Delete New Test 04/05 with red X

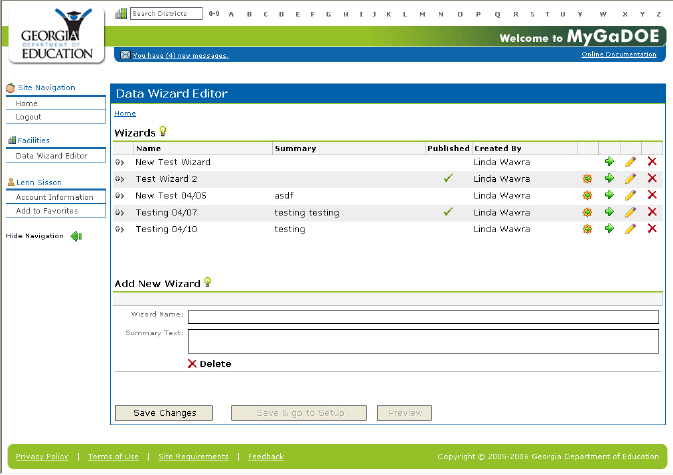(x=652, y=195)
